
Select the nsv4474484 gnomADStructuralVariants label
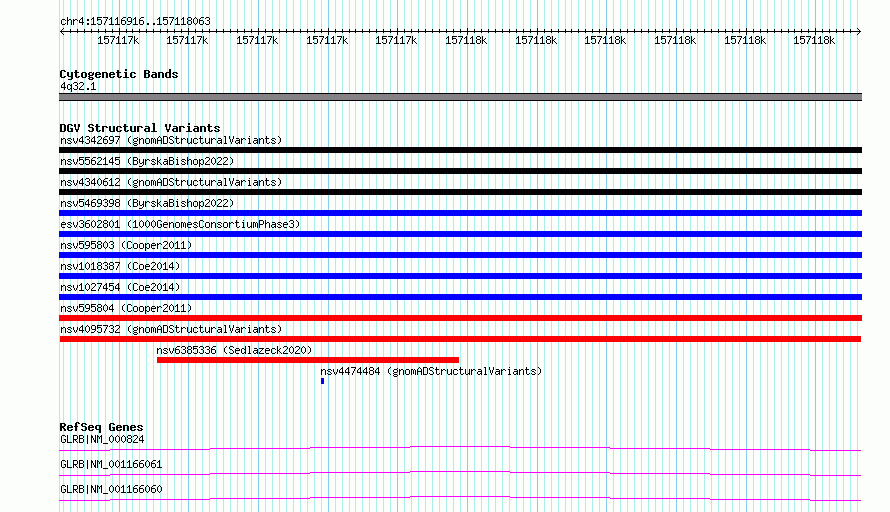431,371
